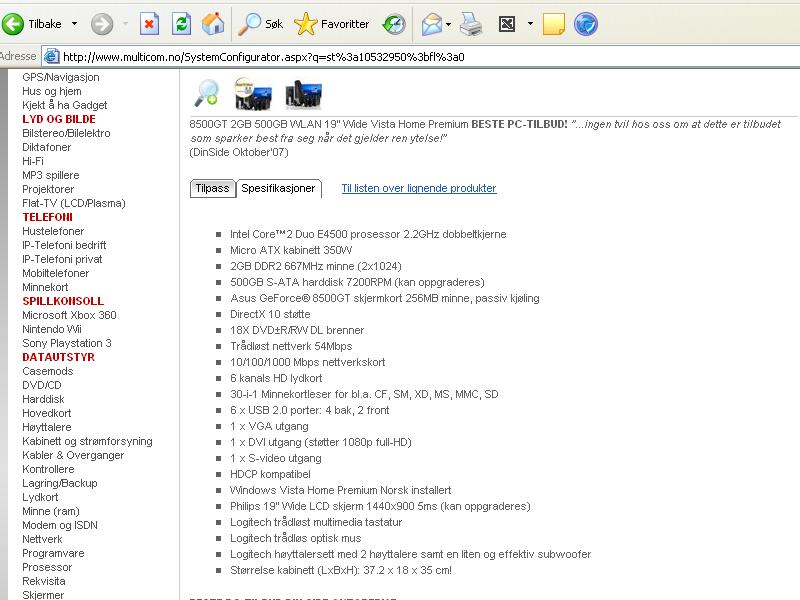
Task: Open Microsoft Xbox 360 category
Action: coord(69,315)
